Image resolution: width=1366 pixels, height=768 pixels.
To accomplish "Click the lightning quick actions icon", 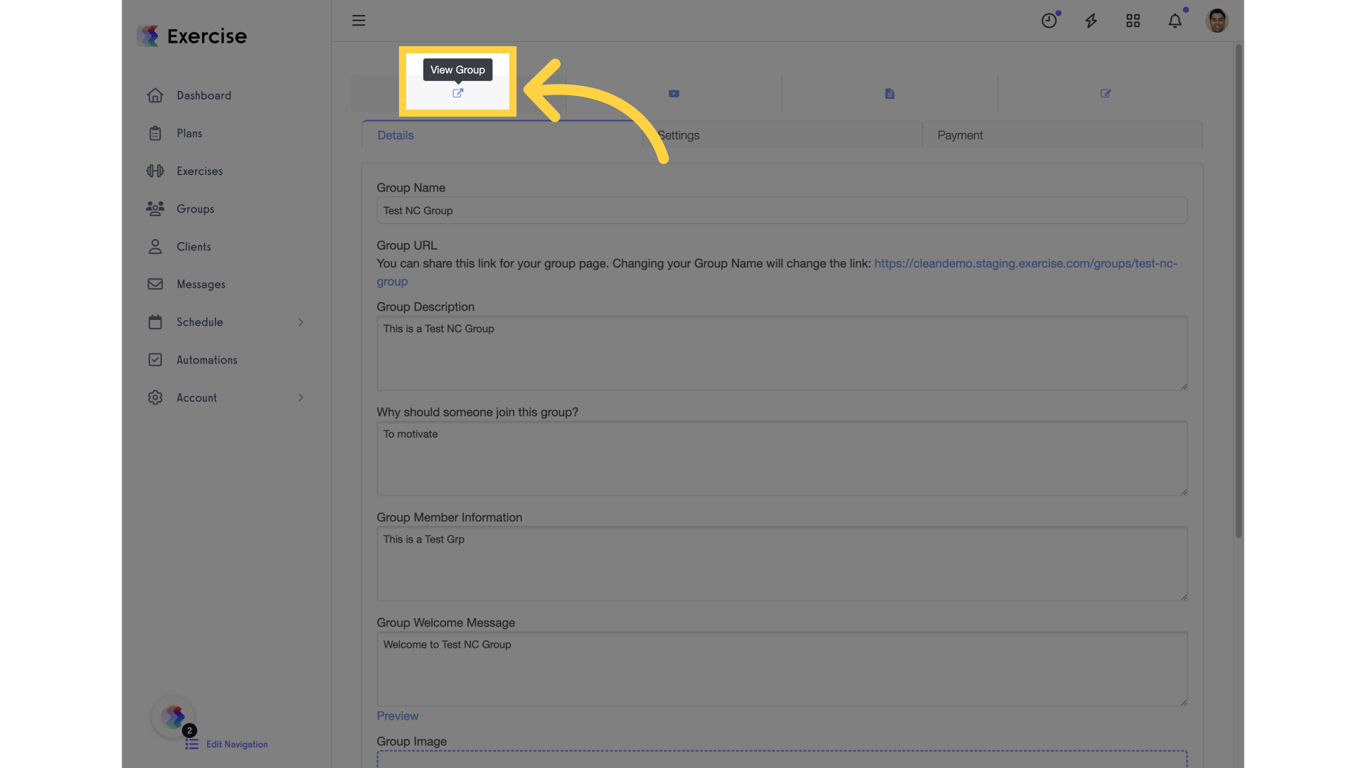I will (x=1091, y=20).
